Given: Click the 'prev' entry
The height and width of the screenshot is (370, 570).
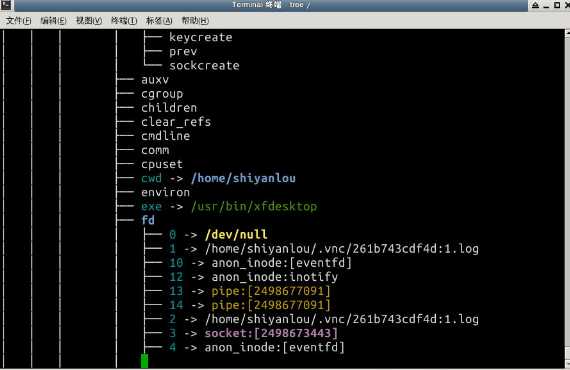Looking at the screenshot, I should coord(183,52).
